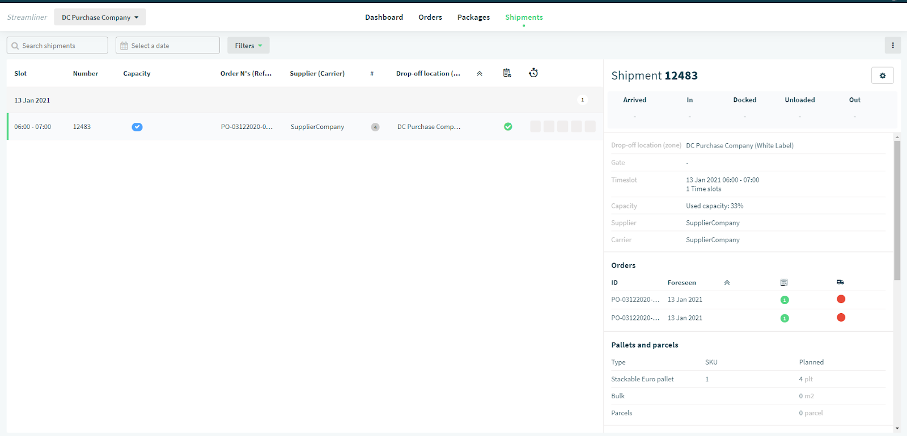
Task: Click the packages icon in Orders header
Action: 784,283
